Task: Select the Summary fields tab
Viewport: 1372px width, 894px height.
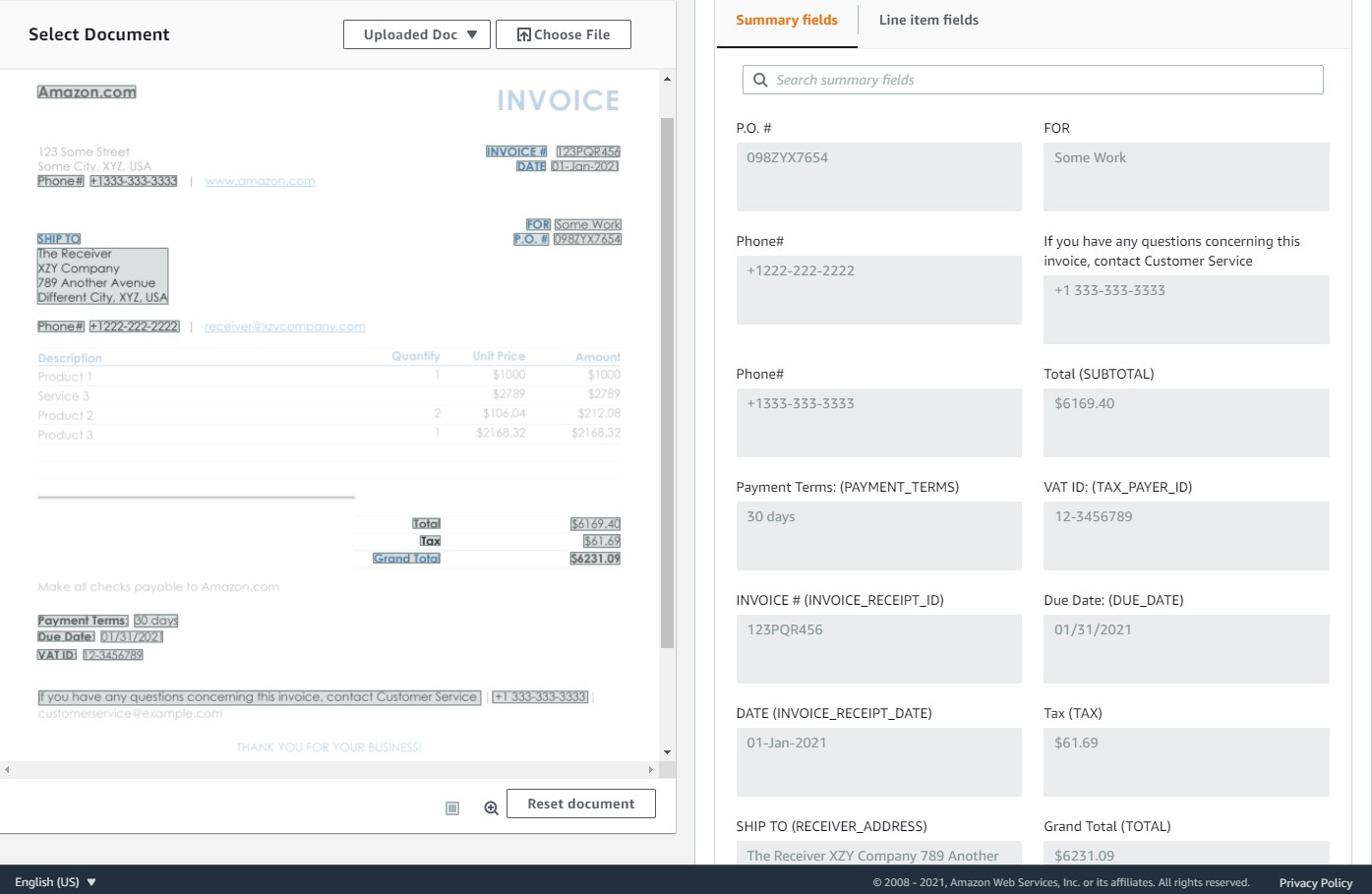Action: tap(786, 20)
